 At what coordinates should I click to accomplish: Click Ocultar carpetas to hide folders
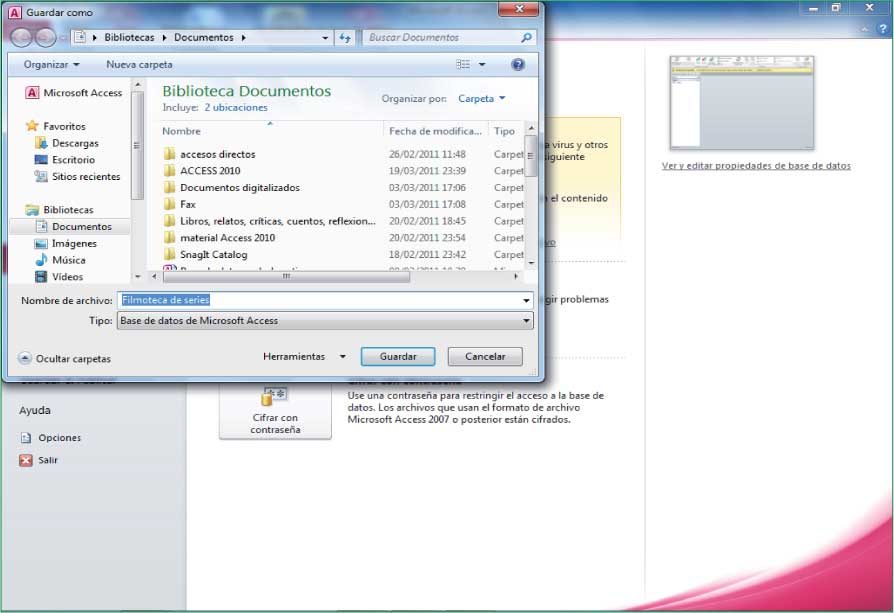[x=65, y=359]
